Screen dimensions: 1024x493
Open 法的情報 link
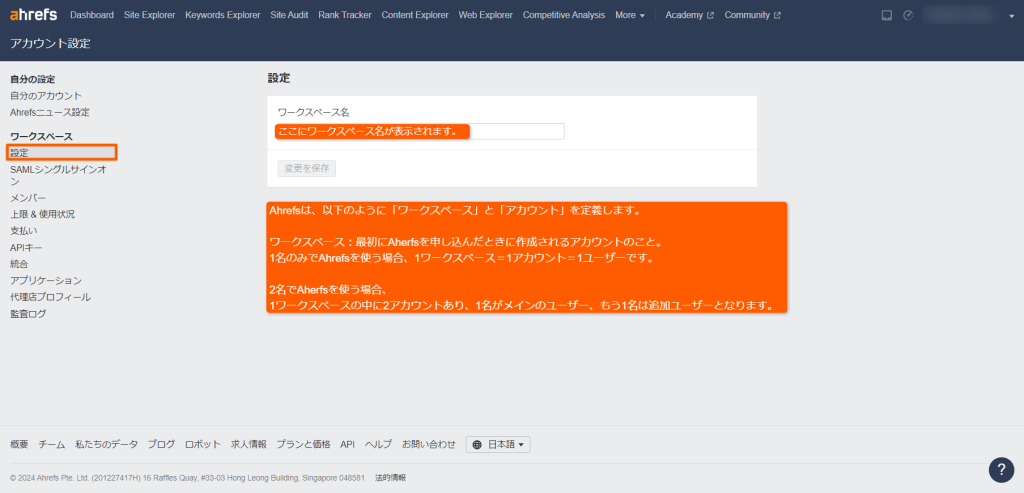(x=391, y=478)
